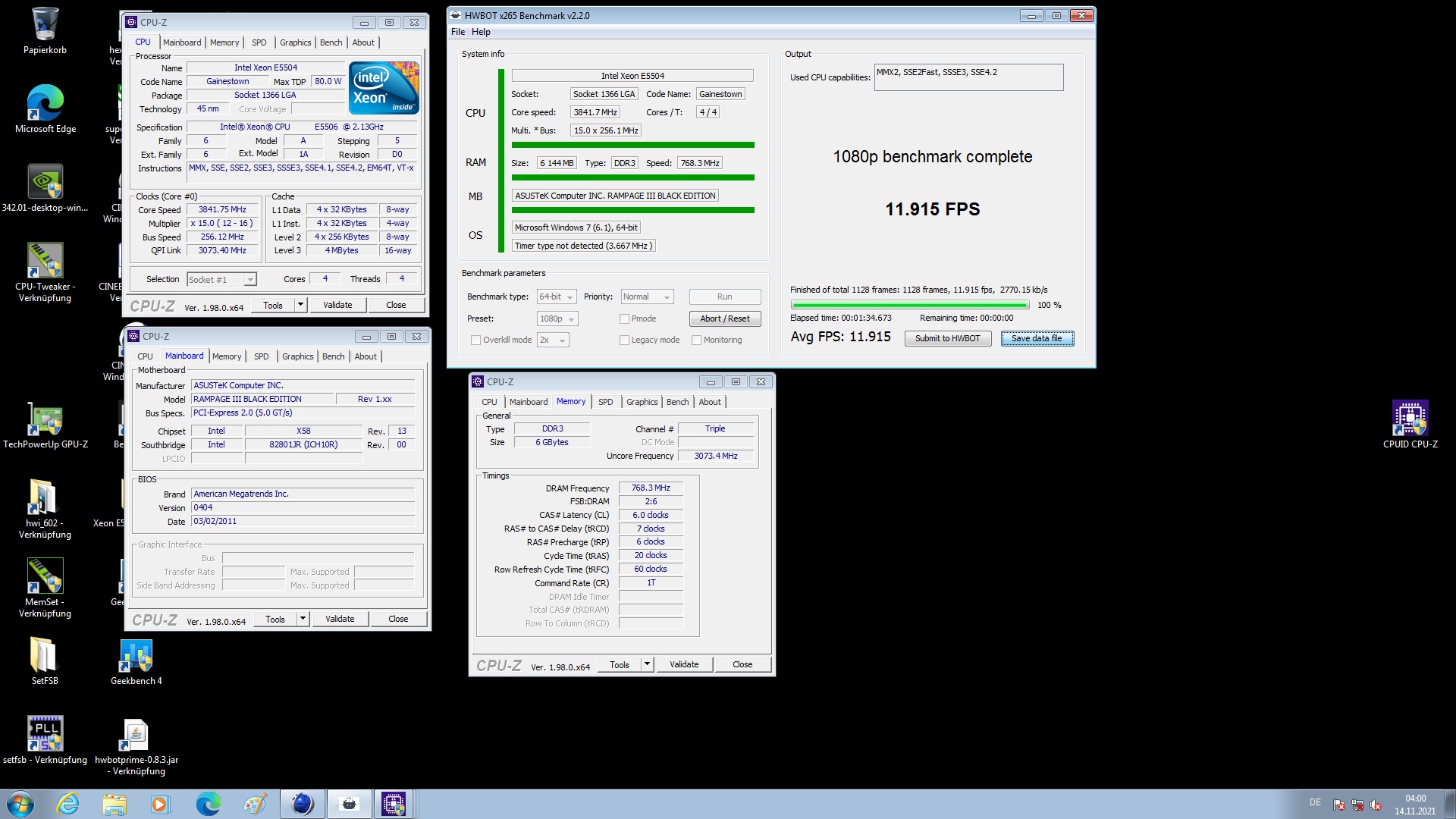Open hwi_602 Verknüpfung folder shortcut
The width and height of the screenshot is (1456, 819).
45,509
